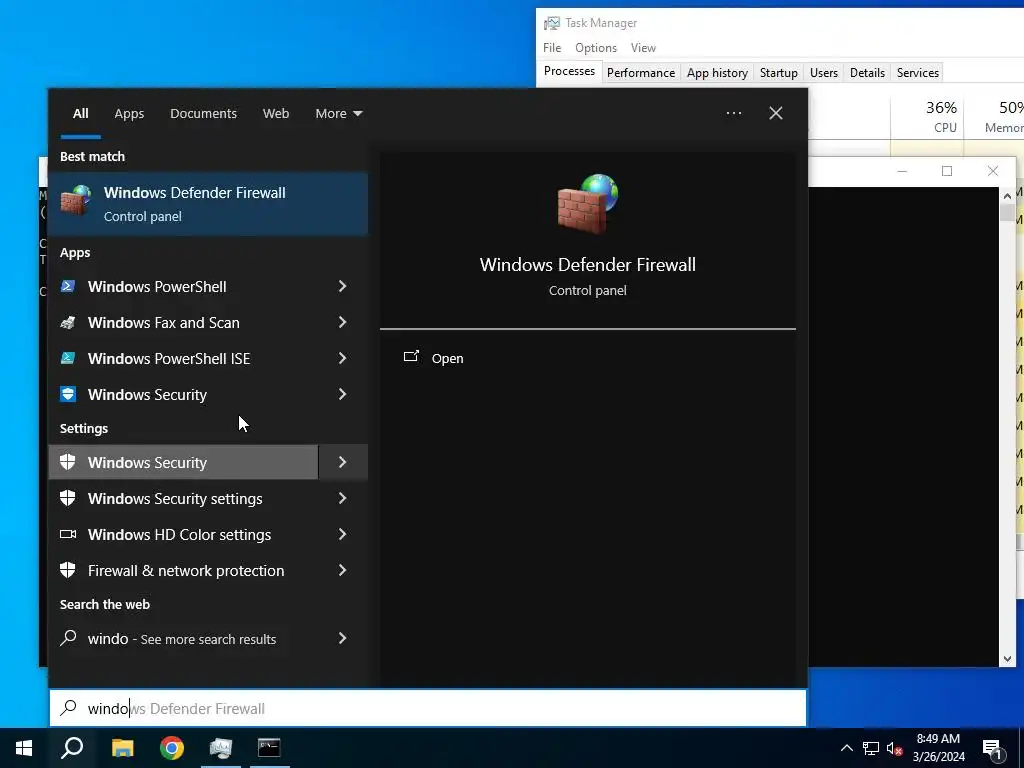Select the All search filter tab
The height and width of the screenshot is (768, 1024).
80,114
